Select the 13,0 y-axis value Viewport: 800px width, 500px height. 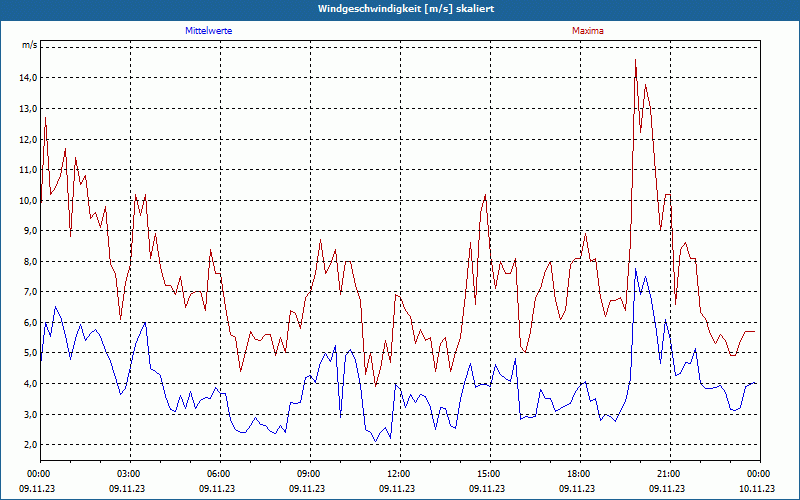tap(29, 108)
